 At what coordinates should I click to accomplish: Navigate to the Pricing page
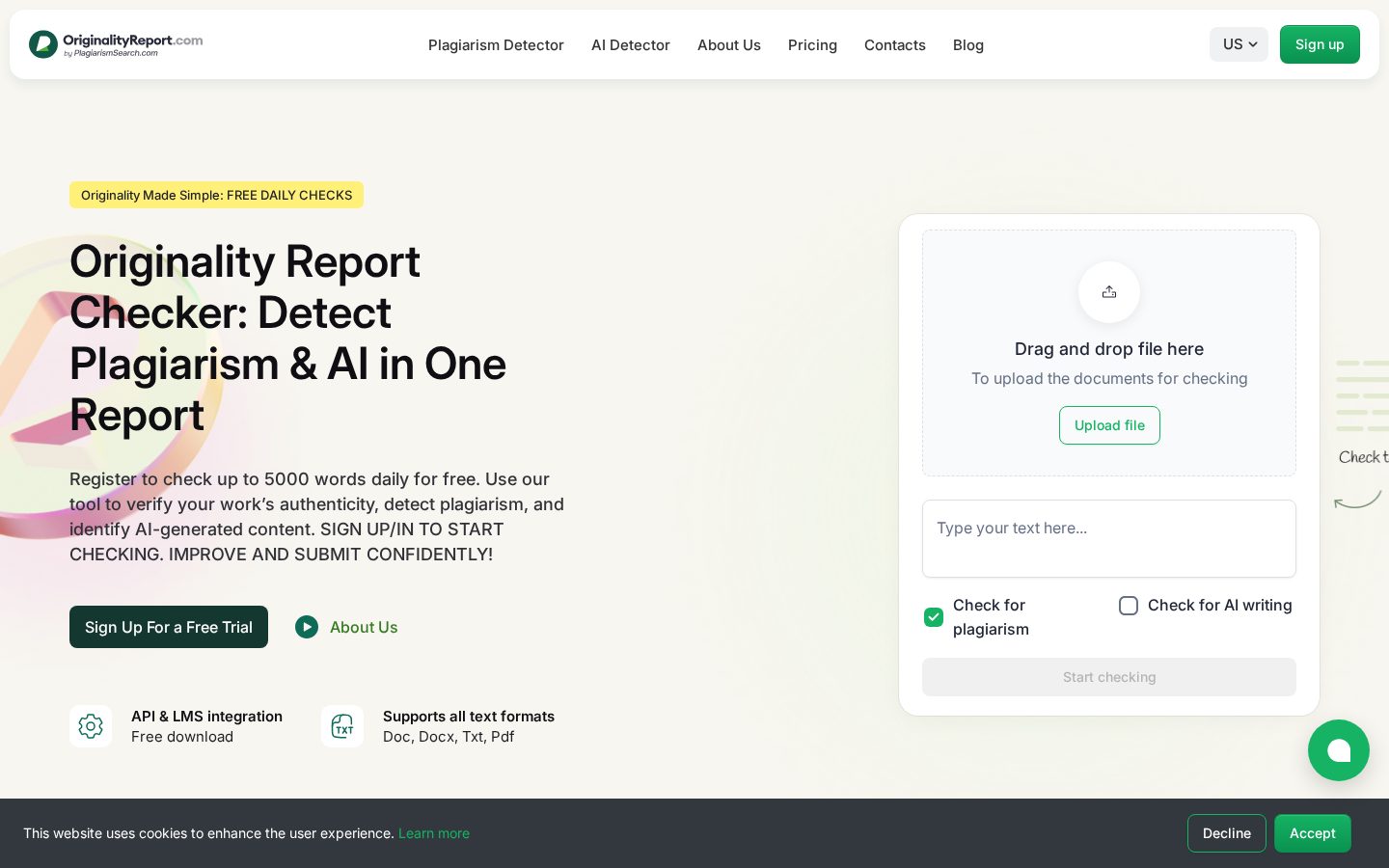coord(812,45)
